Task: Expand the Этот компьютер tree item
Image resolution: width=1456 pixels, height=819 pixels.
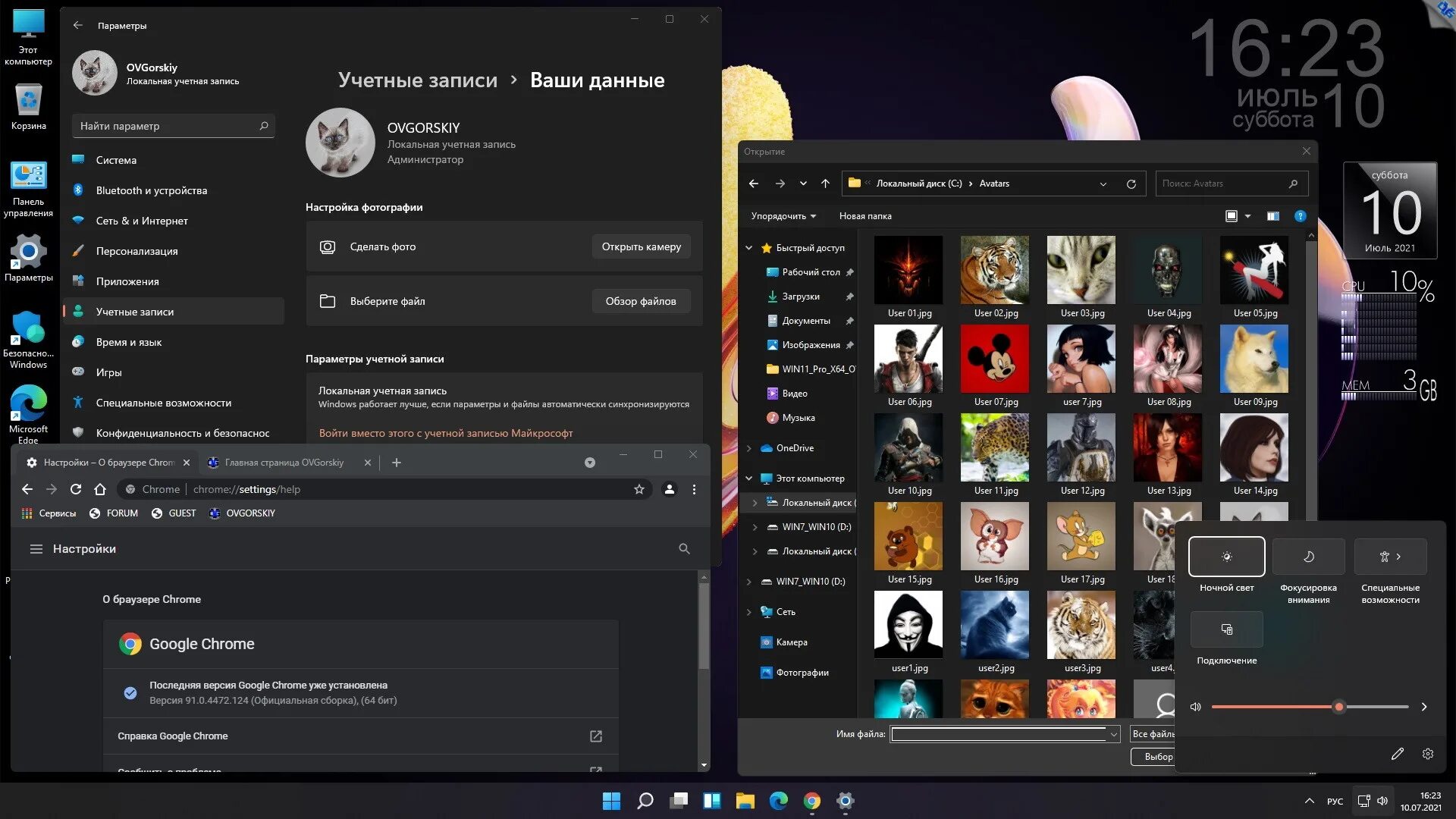Action: click(x=749, y=478)
